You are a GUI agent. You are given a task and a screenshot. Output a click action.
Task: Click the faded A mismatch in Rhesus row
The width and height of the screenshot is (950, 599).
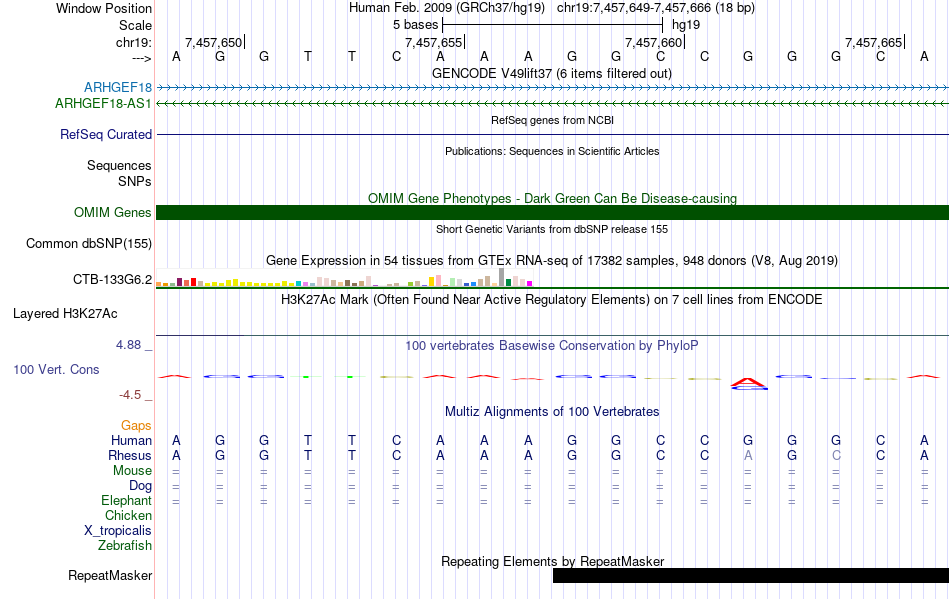748,455
